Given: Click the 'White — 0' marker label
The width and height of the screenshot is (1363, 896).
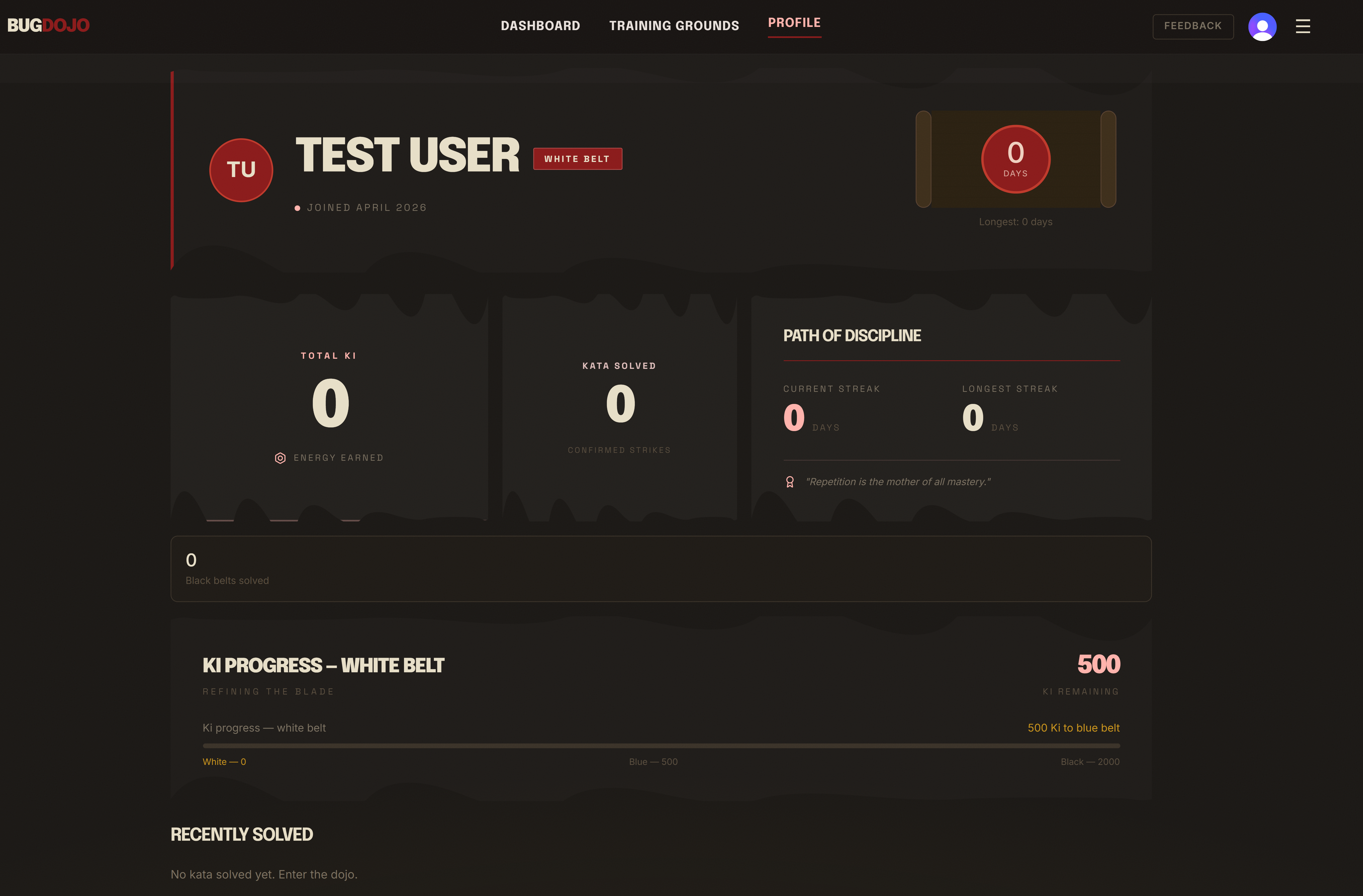Looking at the screenshot, I should coord(224,761).
